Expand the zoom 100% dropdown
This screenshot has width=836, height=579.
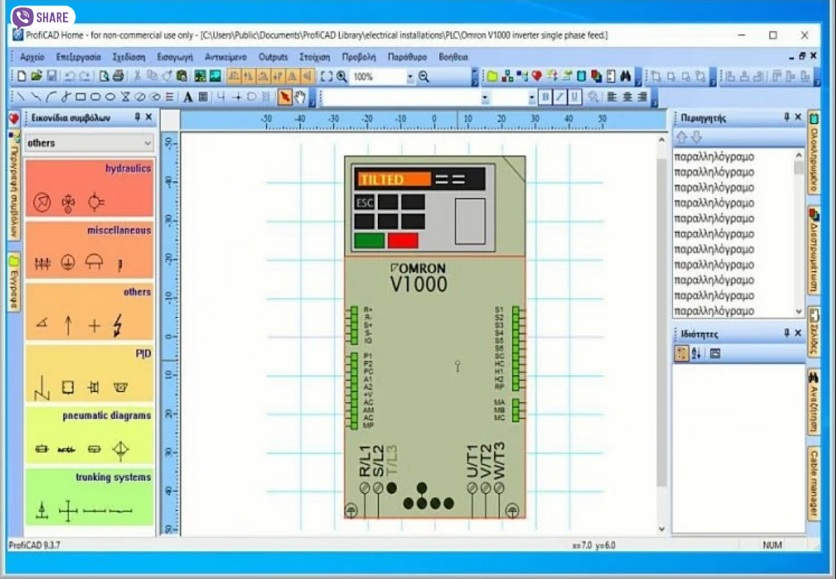click(409, 76)
